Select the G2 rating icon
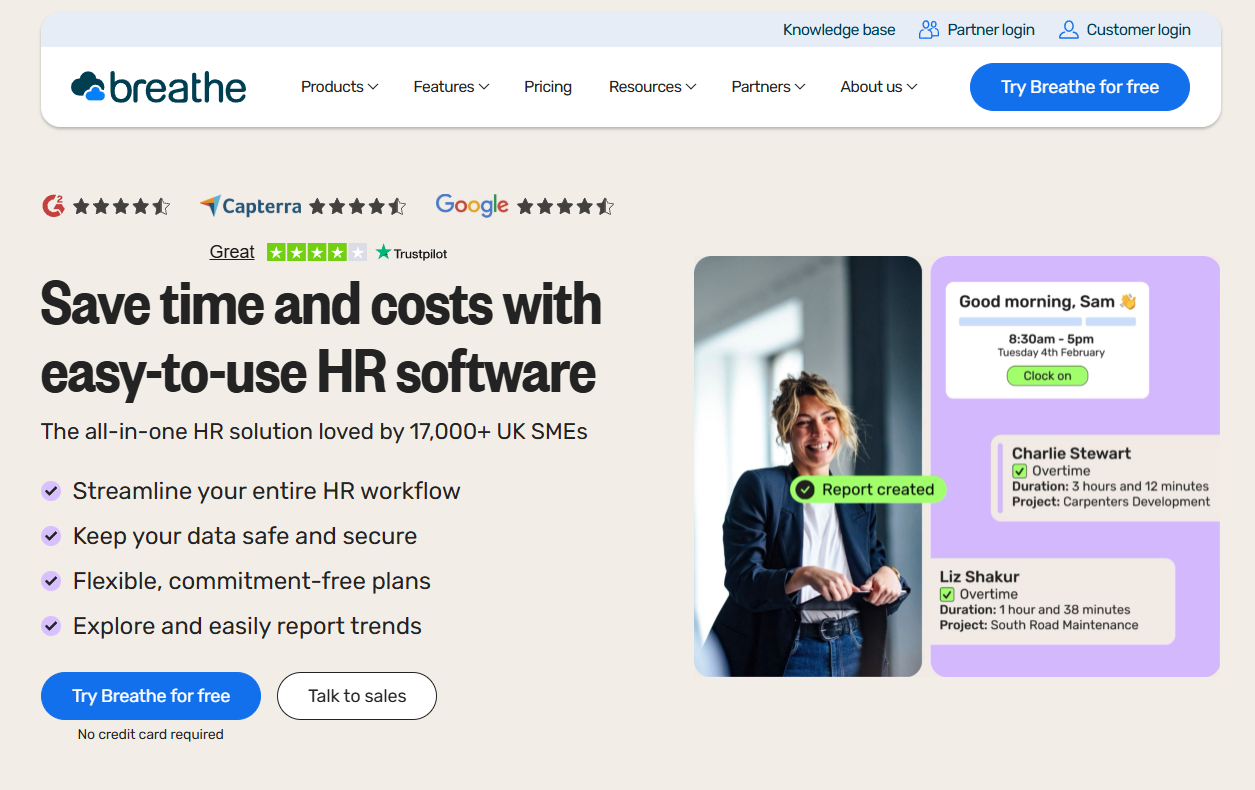1255x790 pixels. [52, 206]
